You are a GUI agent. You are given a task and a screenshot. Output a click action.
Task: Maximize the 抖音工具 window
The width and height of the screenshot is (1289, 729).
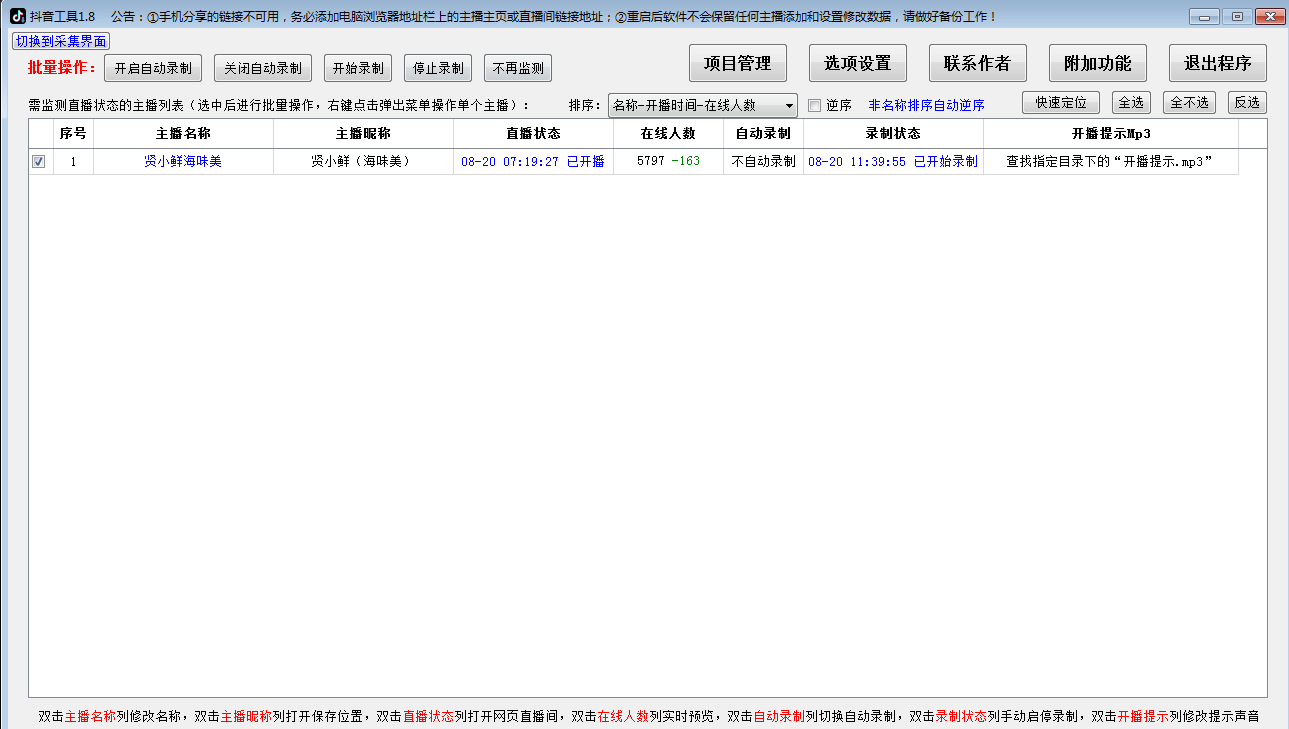[x=1238, y=17]
